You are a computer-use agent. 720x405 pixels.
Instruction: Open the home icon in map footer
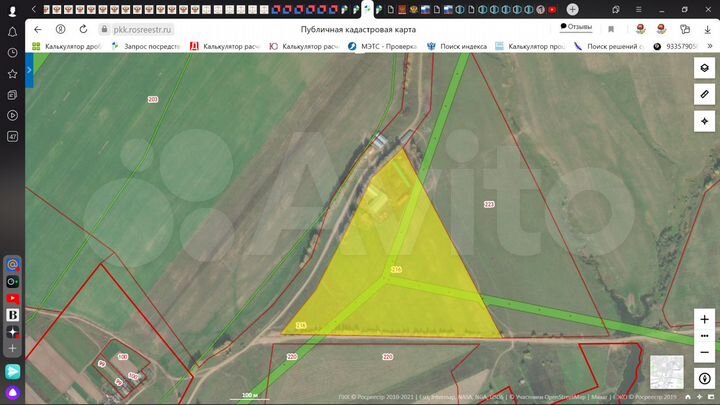[x=688, y=397]
